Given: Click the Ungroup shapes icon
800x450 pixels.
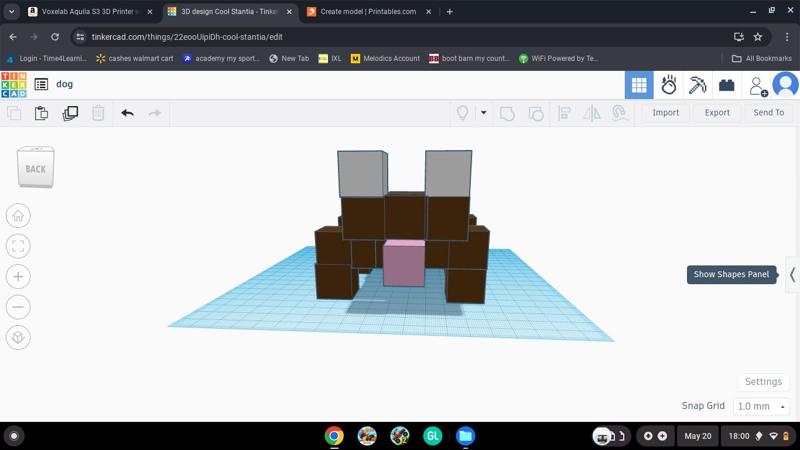Looking at the screenshot, I should pos(536,113).
